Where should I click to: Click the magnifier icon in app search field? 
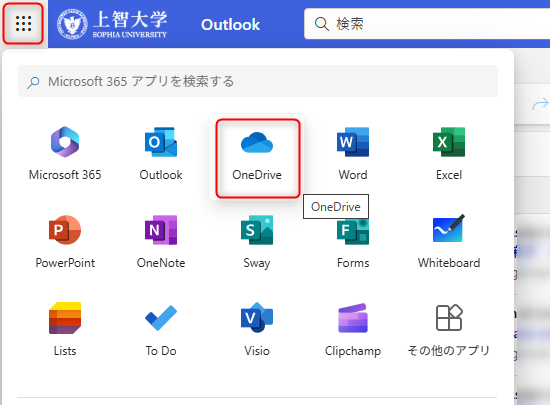[x=33, y=82]
